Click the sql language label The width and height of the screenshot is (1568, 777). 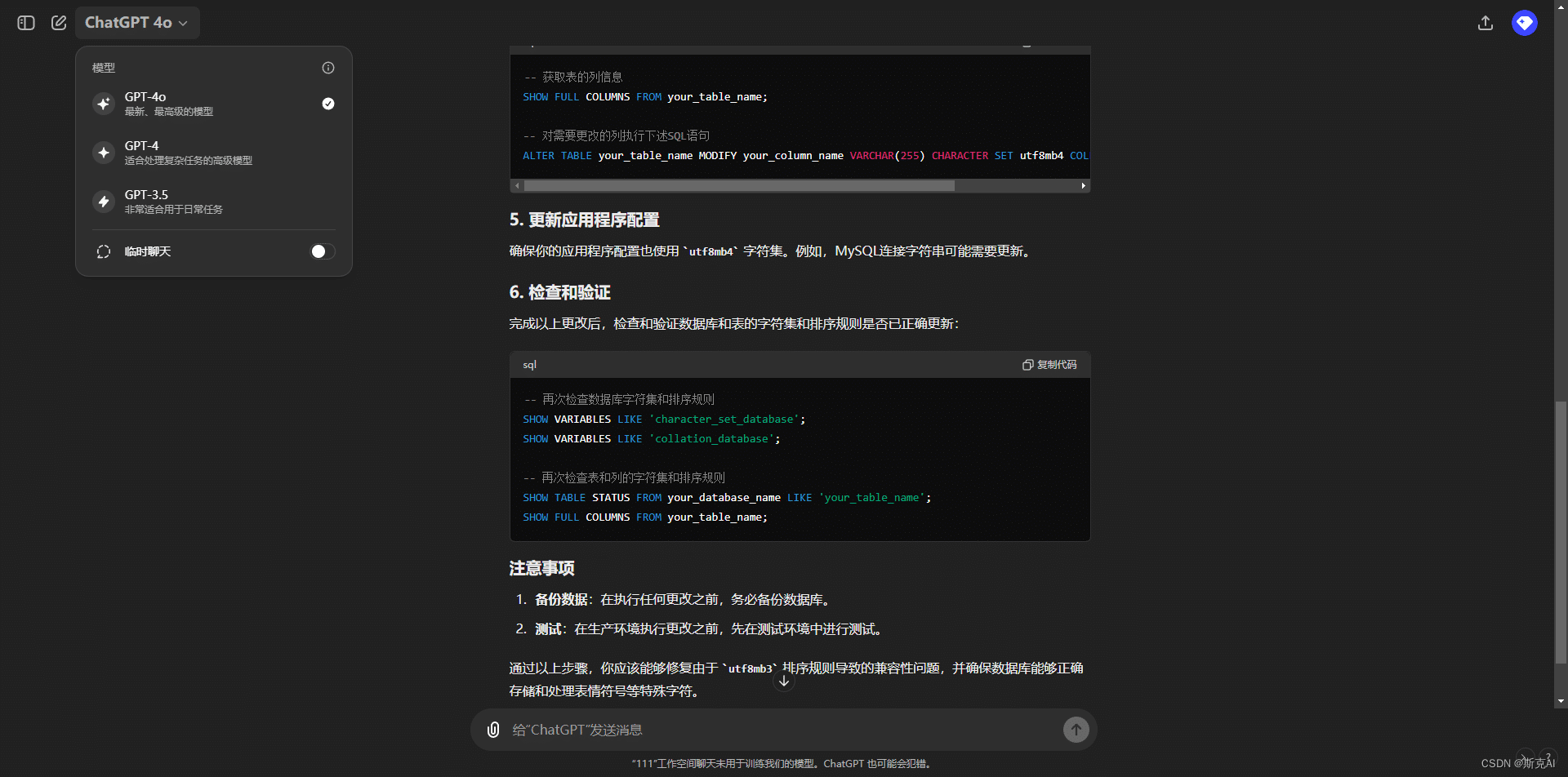(530, 365)
